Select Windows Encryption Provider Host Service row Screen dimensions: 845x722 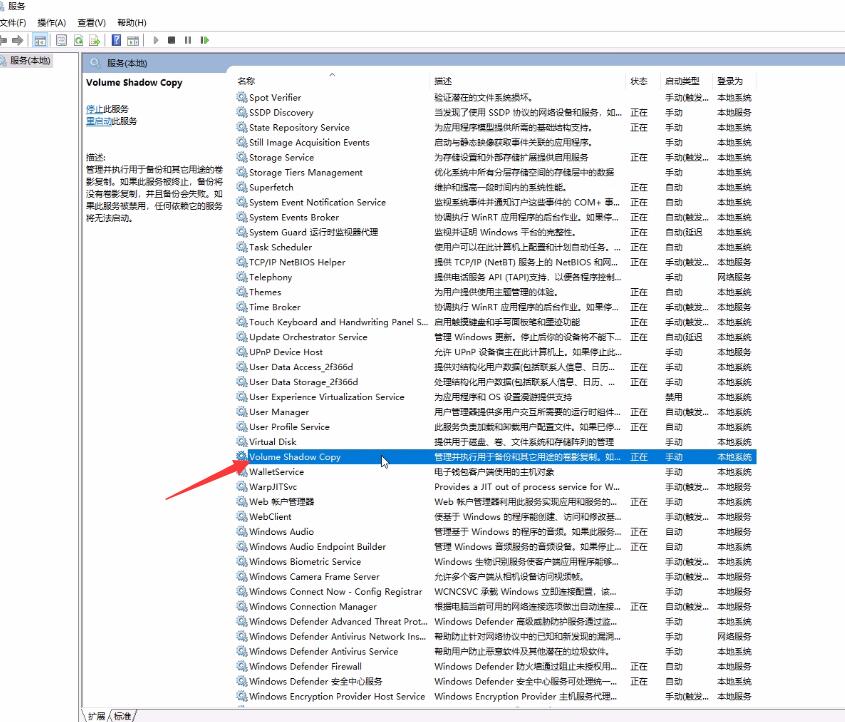pyautogui.click(x=496, y=696)
